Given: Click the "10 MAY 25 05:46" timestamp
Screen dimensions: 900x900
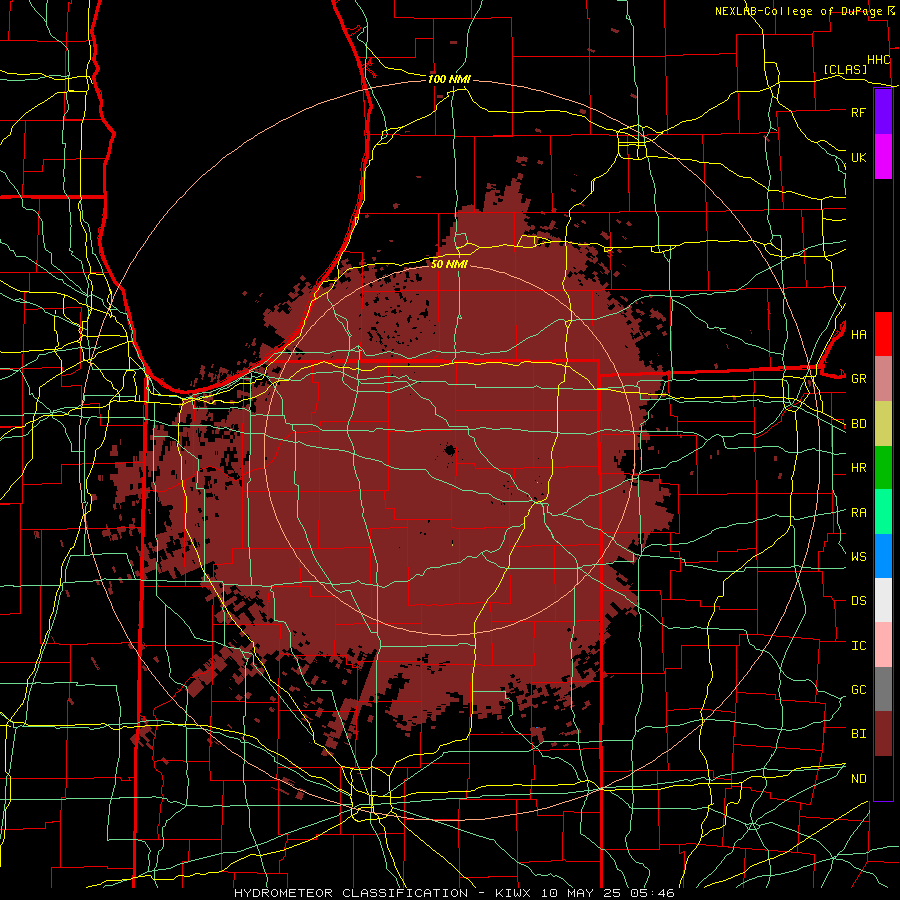Looking at the screenshot, I should (x=607, y=893).
